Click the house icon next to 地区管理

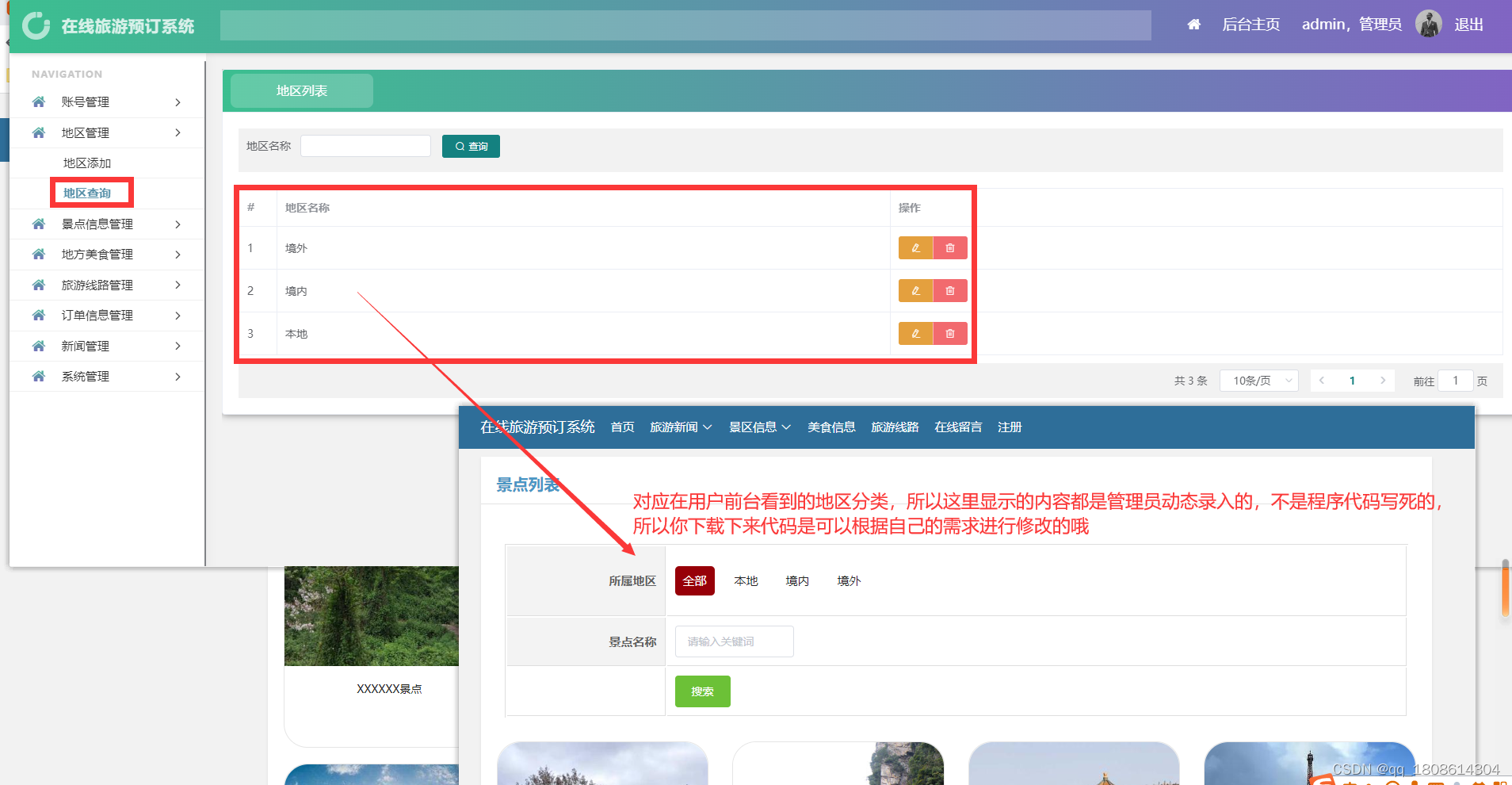38,132
